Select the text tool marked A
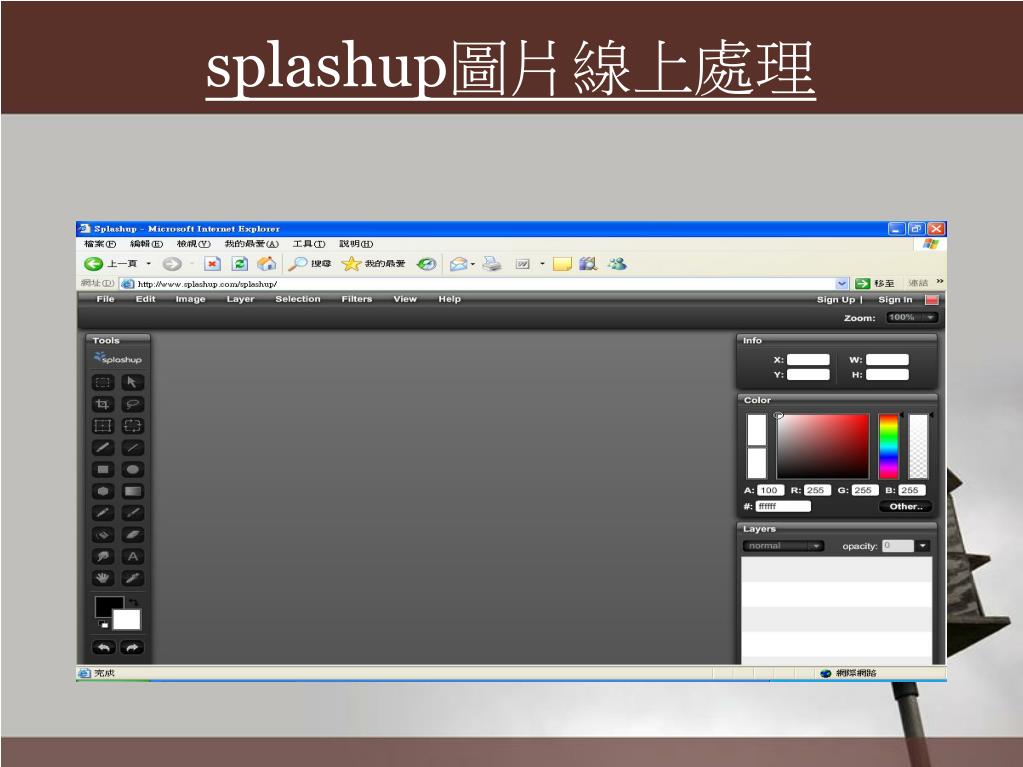 coord(132,556)
